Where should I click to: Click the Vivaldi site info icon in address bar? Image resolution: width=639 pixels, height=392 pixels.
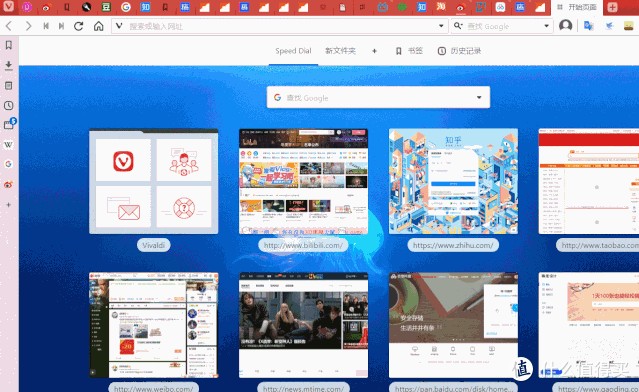(x=119, y=26)
